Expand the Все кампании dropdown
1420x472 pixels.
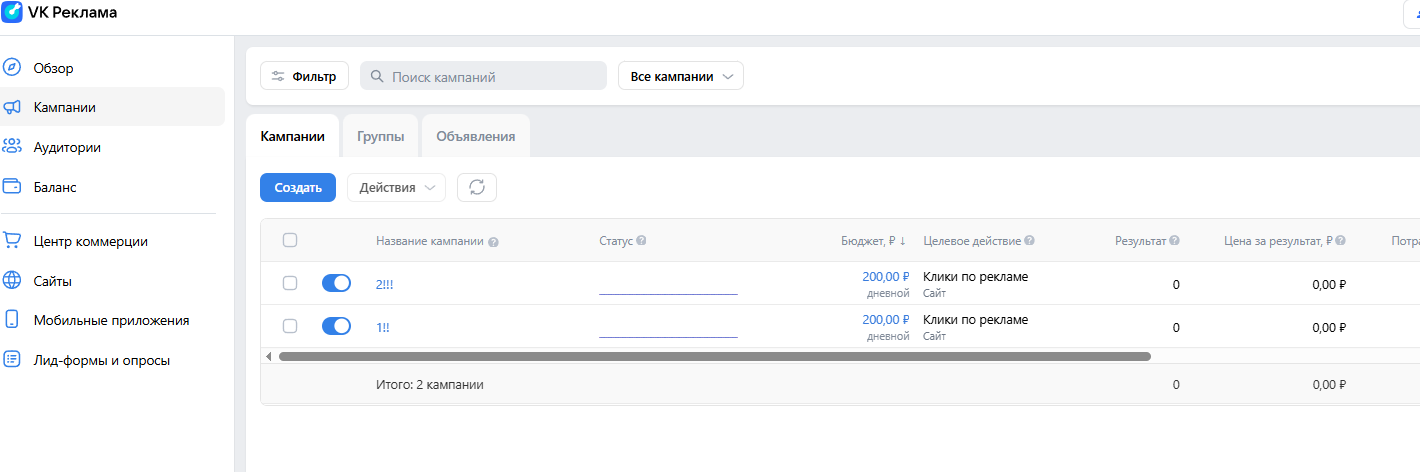click(681, 76)
